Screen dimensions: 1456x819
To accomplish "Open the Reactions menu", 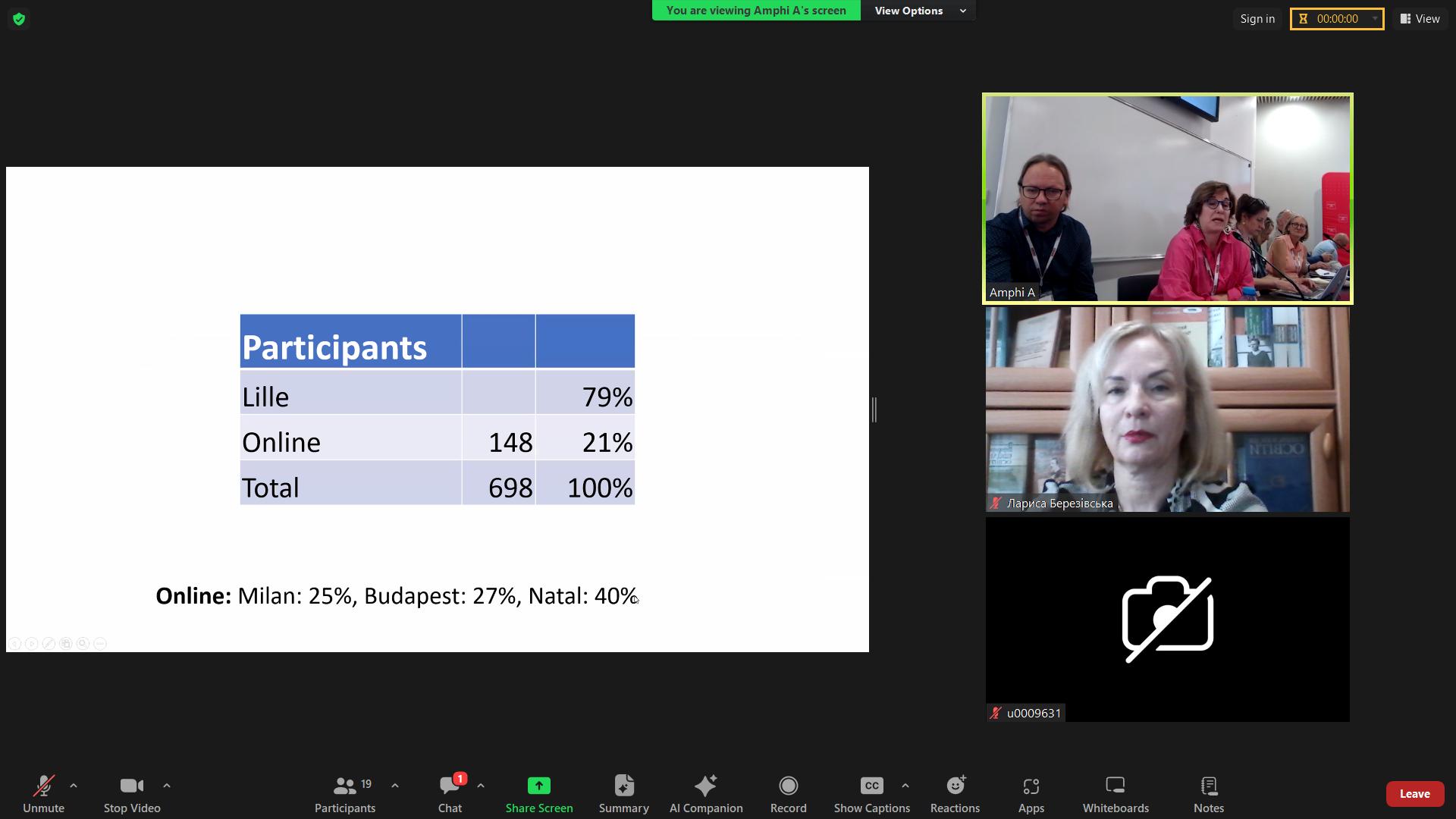I will click(x=955, y=794).
